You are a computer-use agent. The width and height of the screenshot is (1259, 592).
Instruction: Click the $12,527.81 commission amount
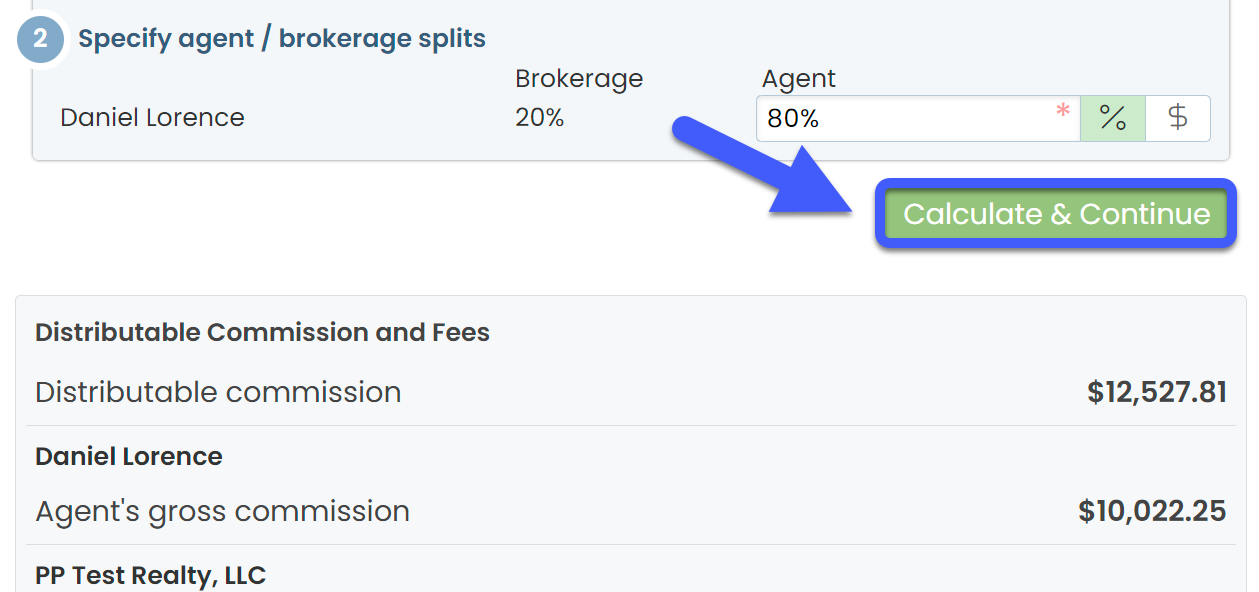coord(1156,392)
